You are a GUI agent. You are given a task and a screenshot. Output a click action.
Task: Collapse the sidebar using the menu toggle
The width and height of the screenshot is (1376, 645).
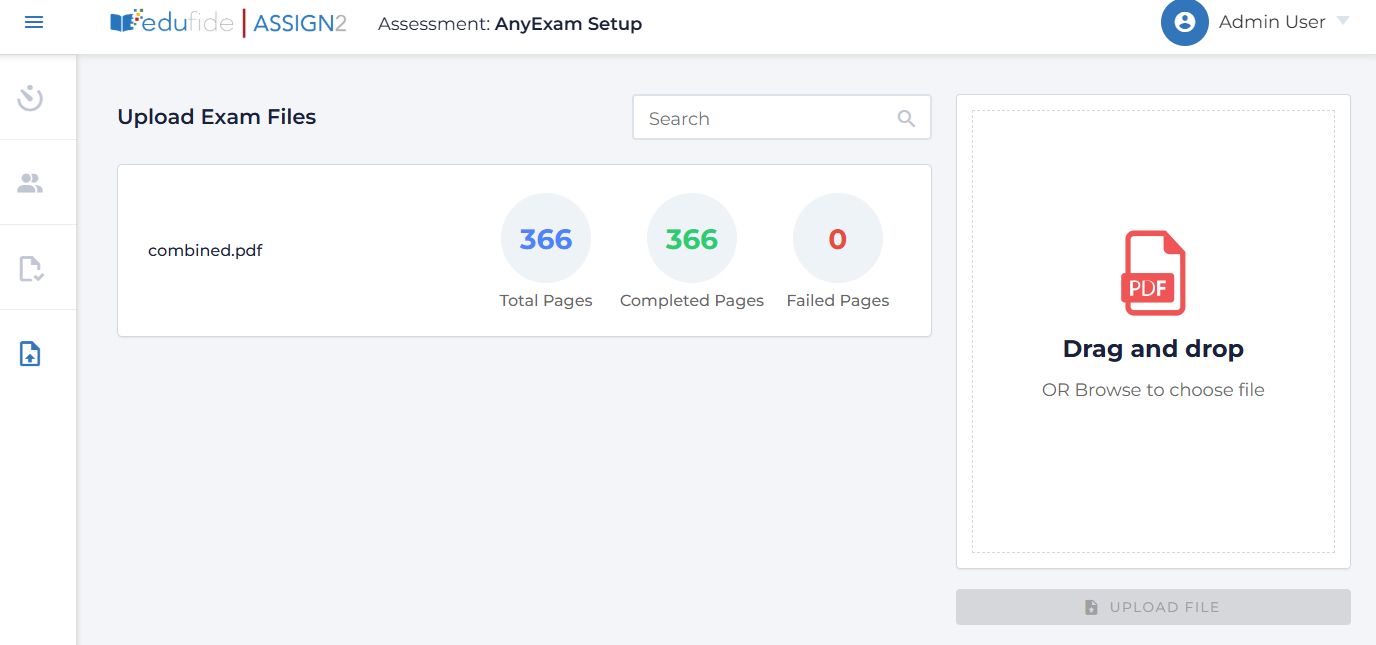[x=33, y=21]
